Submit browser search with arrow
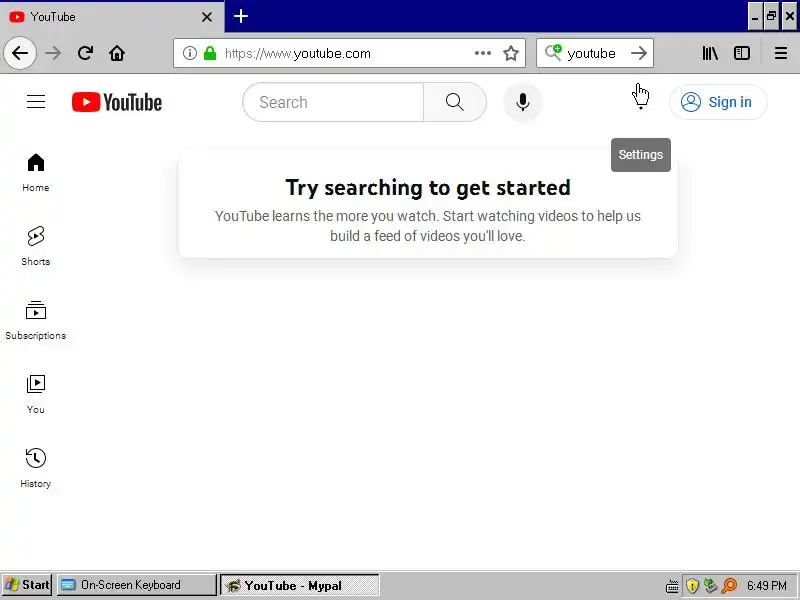Viewport: 800px width, 600px height. [639, 53]
